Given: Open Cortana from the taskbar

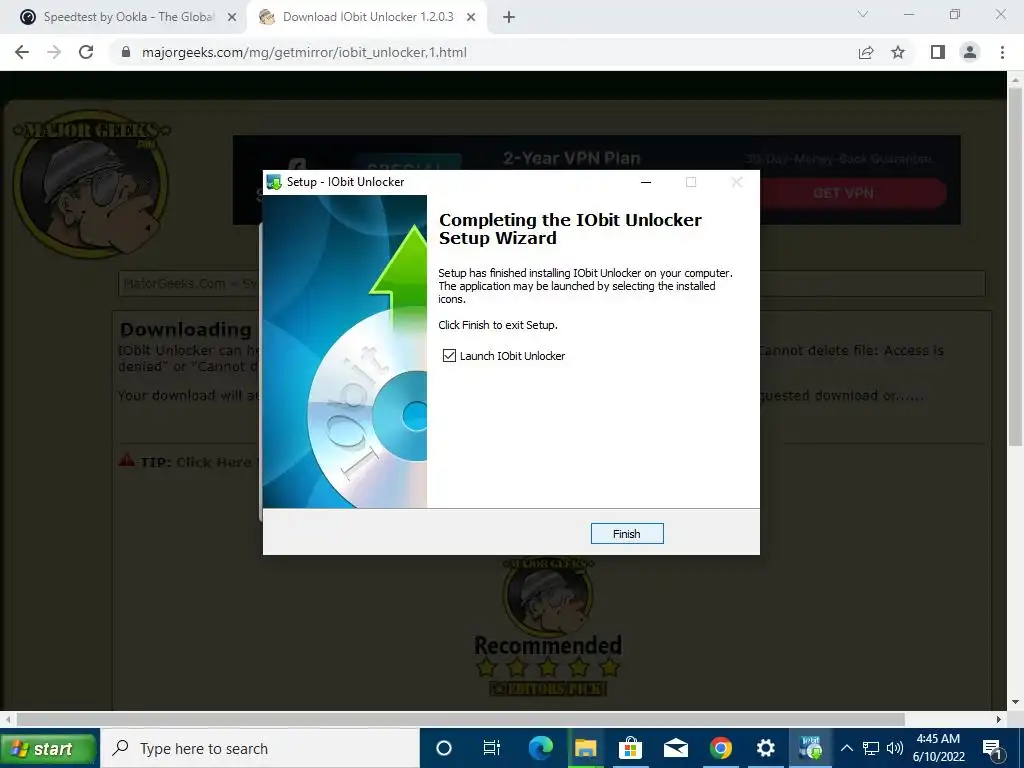Looking at the screenshot, I should [443, 748].
